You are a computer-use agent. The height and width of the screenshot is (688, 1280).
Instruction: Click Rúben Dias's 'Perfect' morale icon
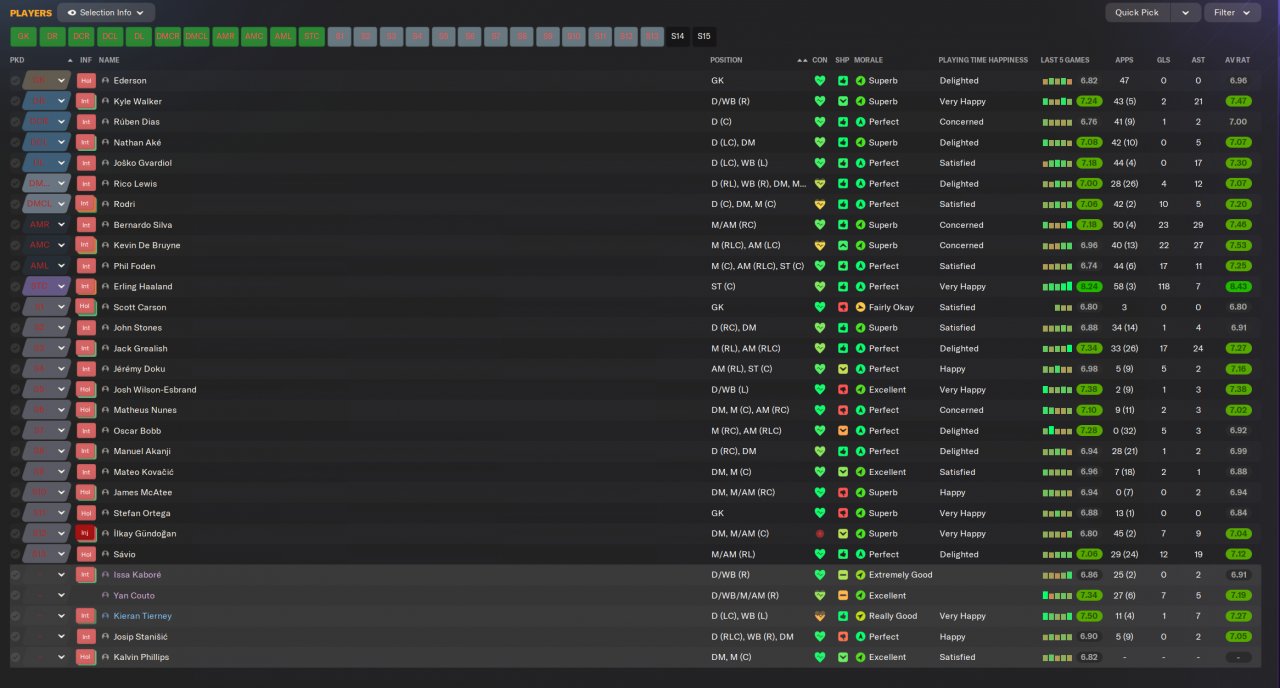pos(860,122)
